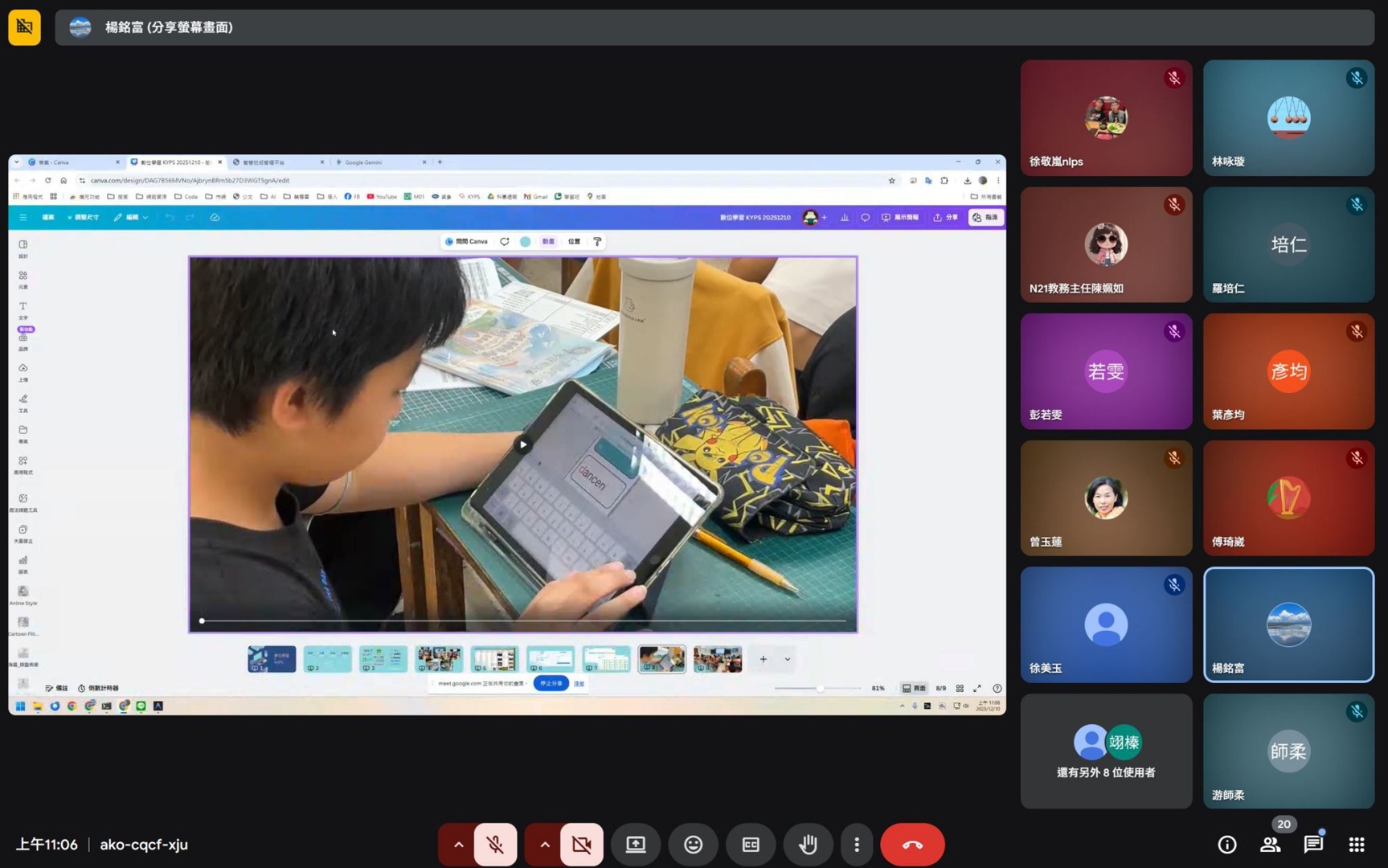Play the video on shared slide
The width and height of the screenshot is (1388, 868).
click(x=523, y=444)
